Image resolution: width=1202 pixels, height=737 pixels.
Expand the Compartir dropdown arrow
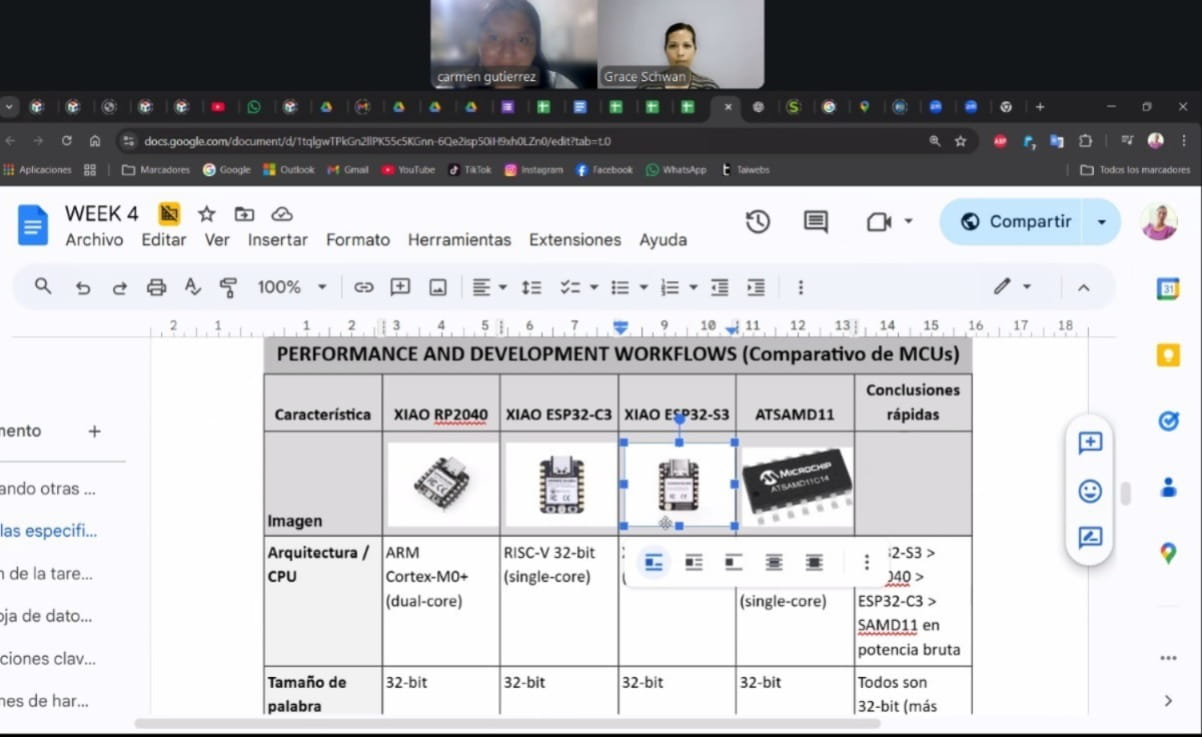[1102, 221]
